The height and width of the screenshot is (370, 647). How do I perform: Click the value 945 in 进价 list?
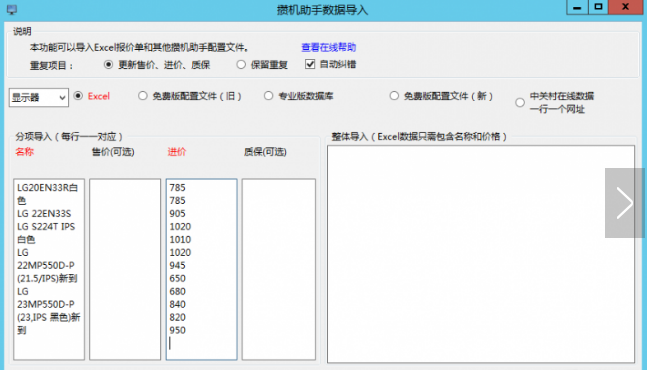(177, 266)
